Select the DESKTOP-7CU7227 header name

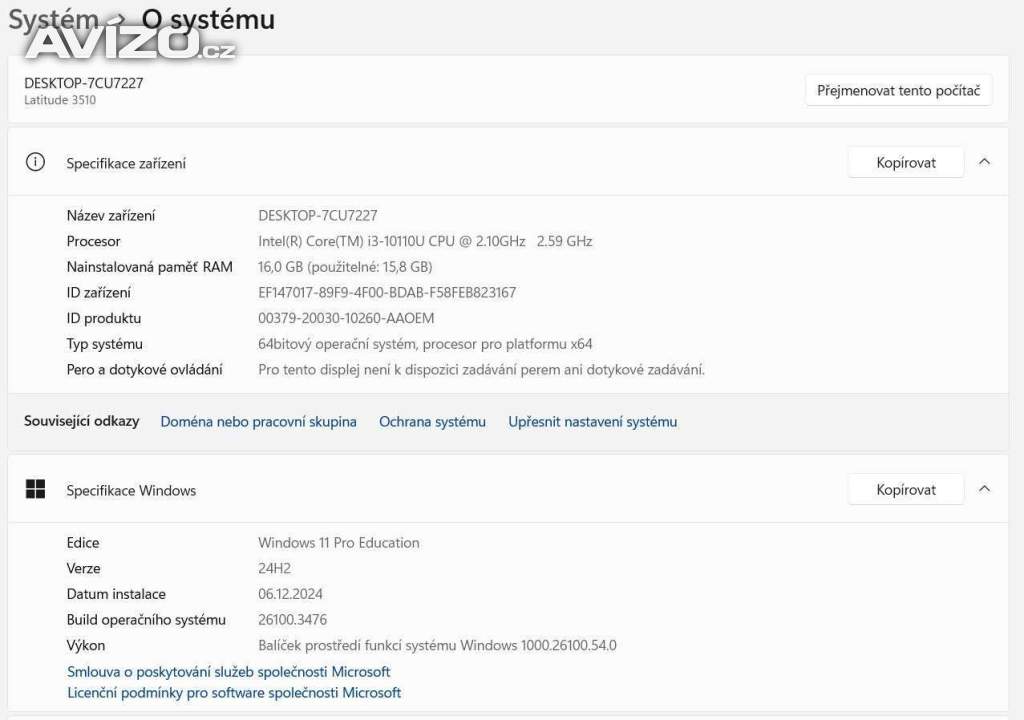84,83
